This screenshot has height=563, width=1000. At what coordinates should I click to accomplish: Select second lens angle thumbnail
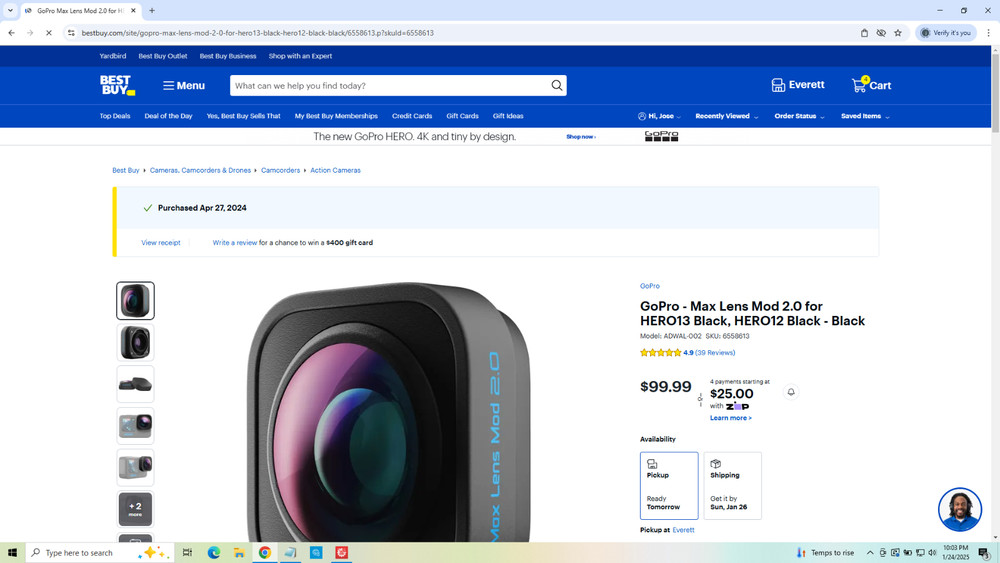pyautogui.click(x=135, y=342)
